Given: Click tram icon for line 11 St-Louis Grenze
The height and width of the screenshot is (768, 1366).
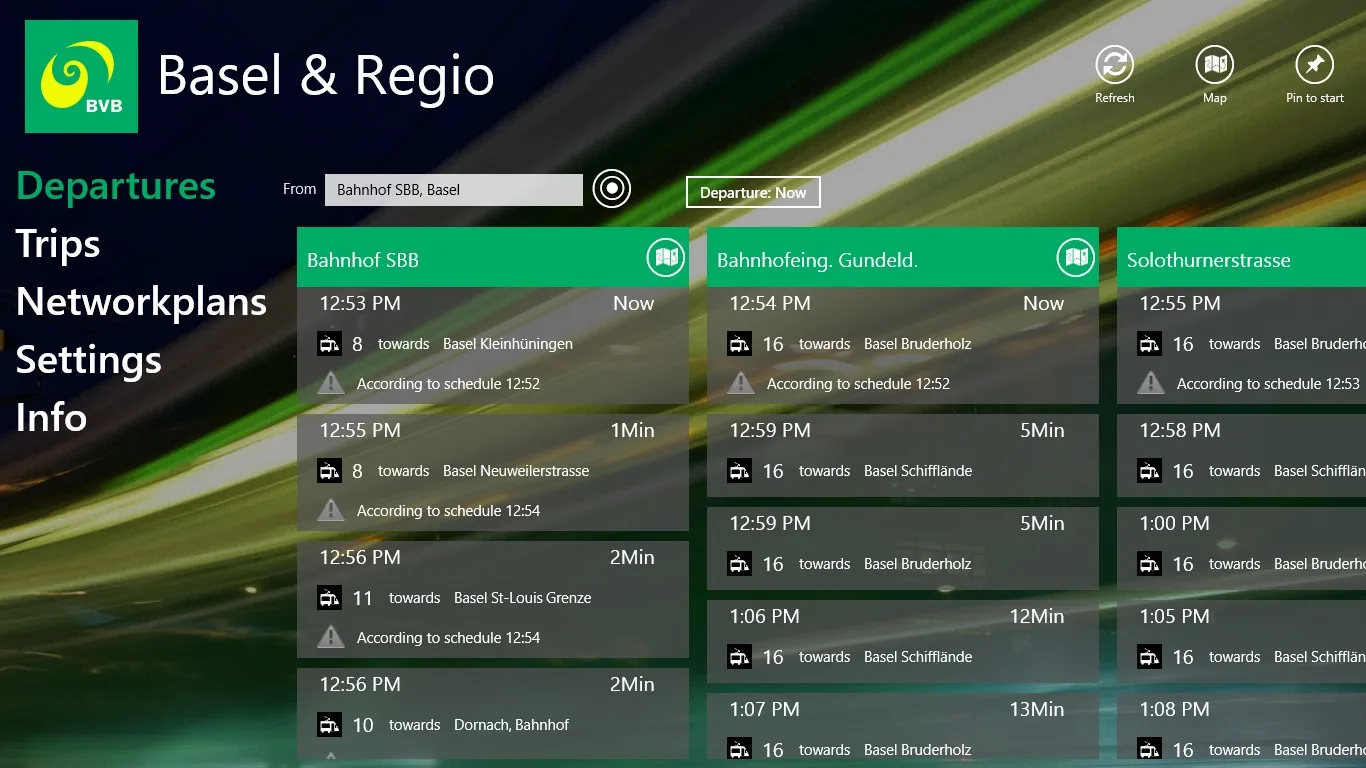Looking at the screenshot, I should [x=329, y=598].
